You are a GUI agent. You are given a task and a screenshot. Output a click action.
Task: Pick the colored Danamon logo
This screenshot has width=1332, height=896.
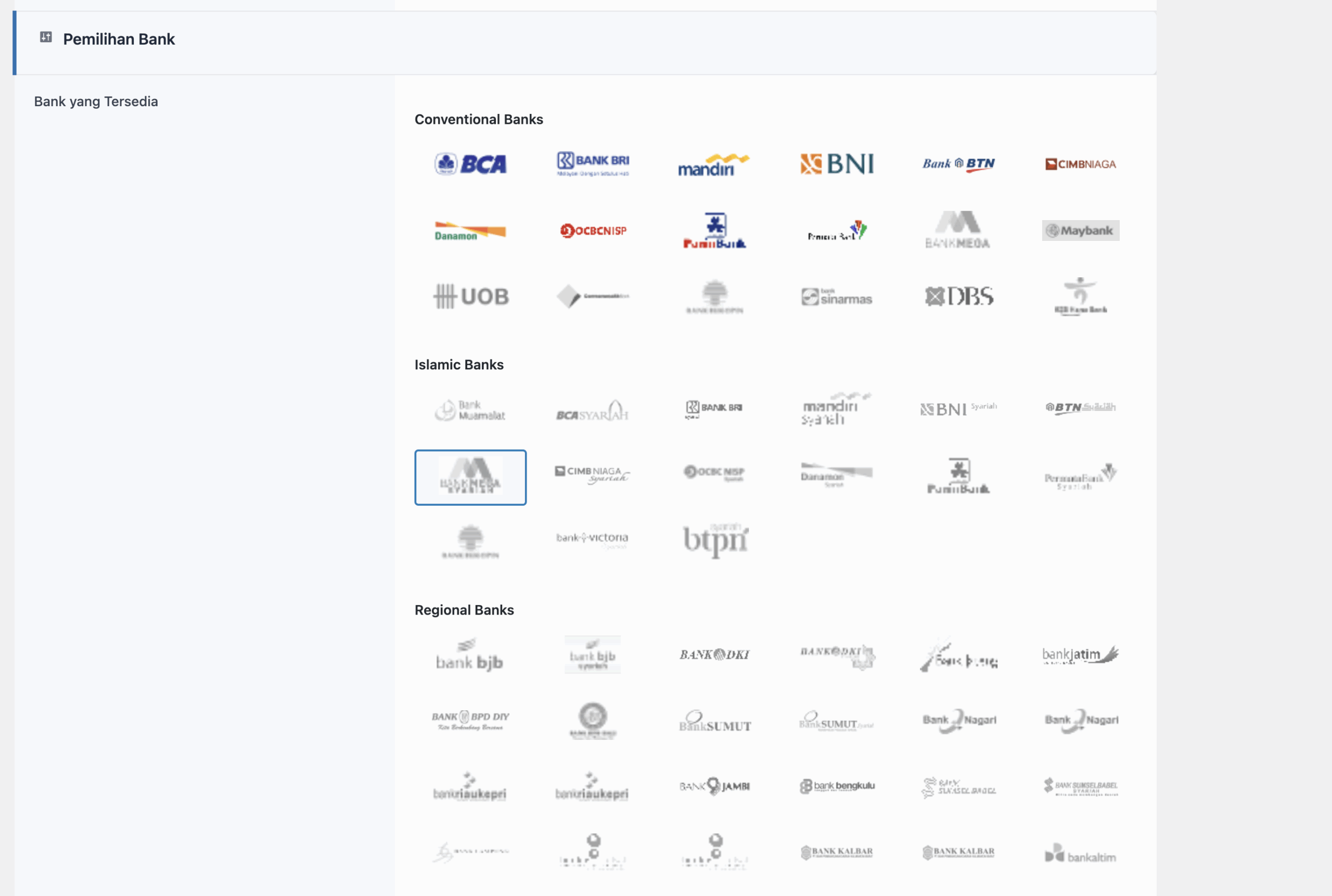470,231
